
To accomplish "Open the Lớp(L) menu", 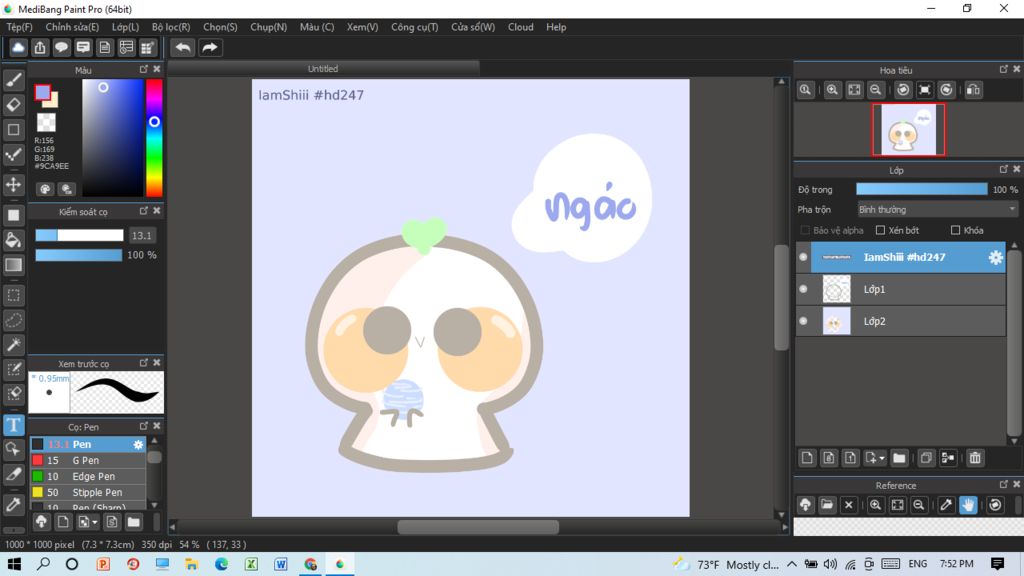I will (125, 27).
